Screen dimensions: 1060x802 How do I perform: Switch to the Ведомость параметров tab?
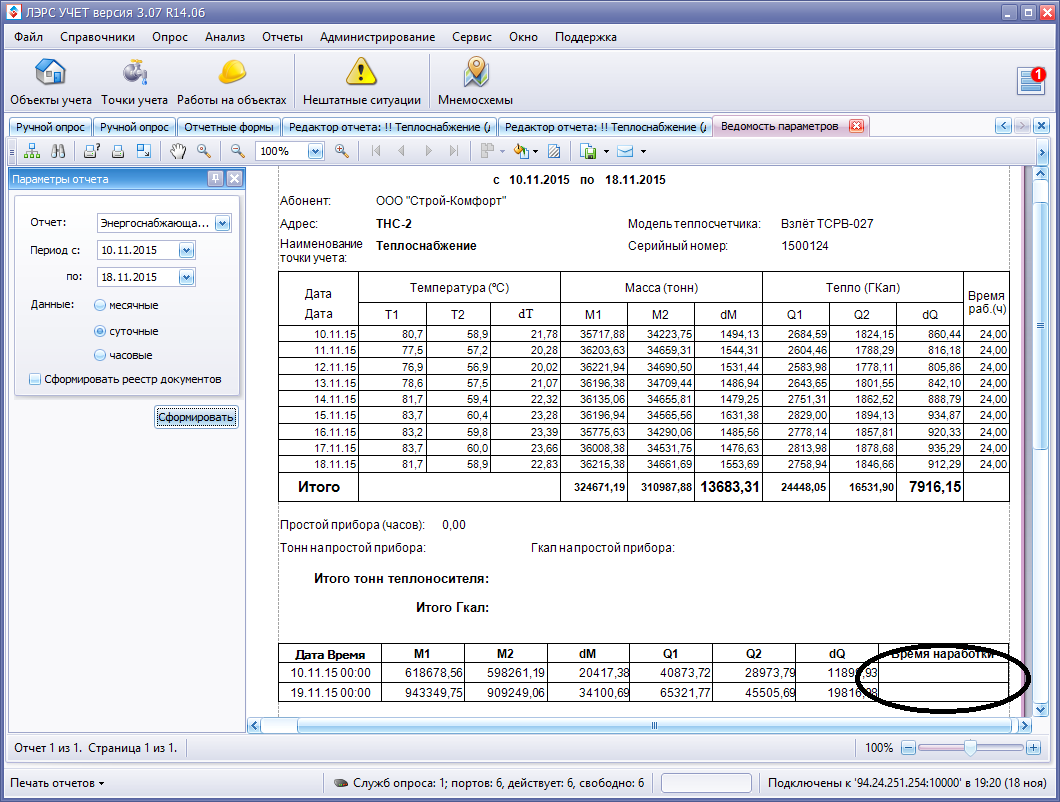coord(779,126)
